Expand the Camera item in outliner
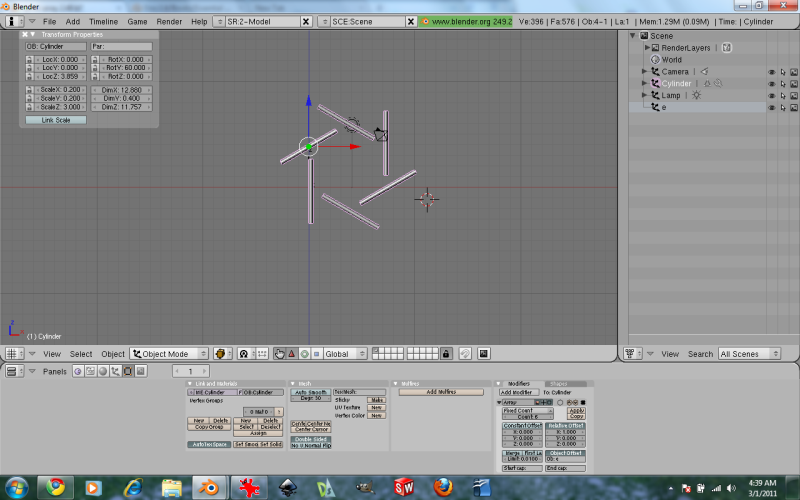 tap(644, 71)
